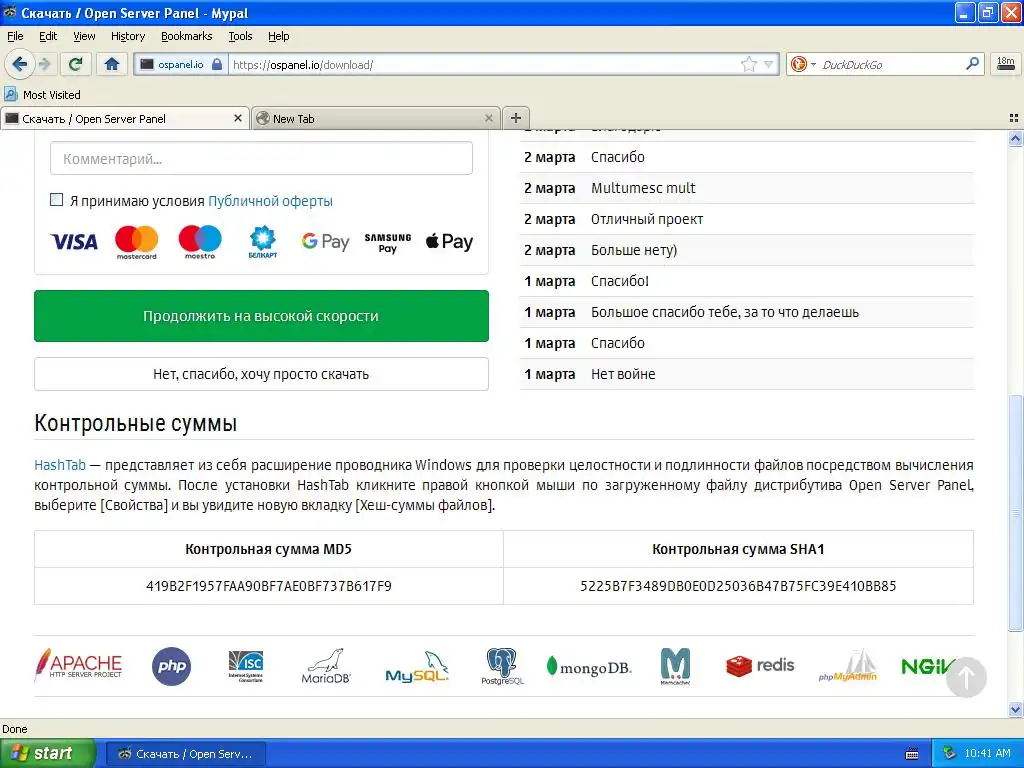
Task: Click the vertical scrollbar thumb
Action: pos(1015,513)
